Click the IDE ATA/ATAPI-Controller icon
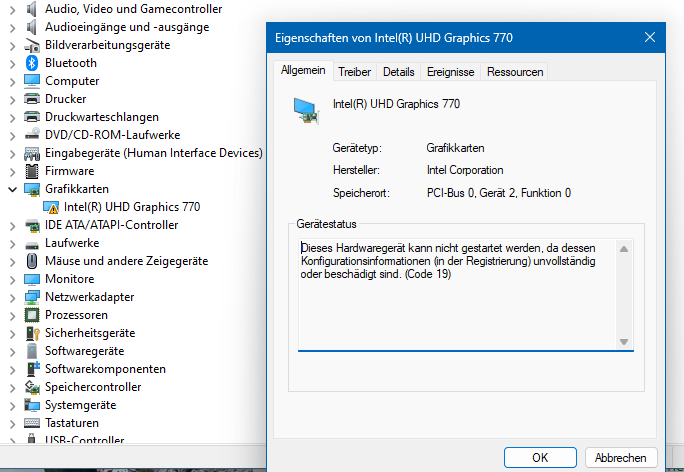This screenshot has height=472, width=684. tap(32, 225)
